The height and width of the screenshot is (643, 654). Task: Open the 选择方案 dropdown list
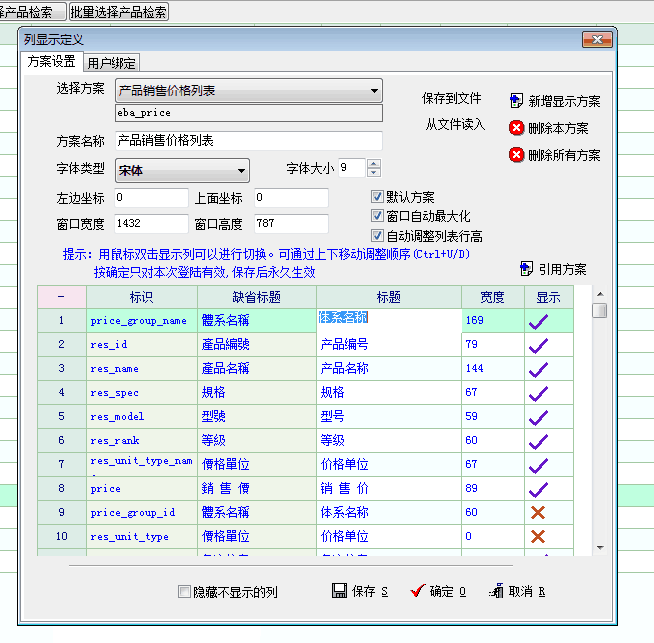374,91
